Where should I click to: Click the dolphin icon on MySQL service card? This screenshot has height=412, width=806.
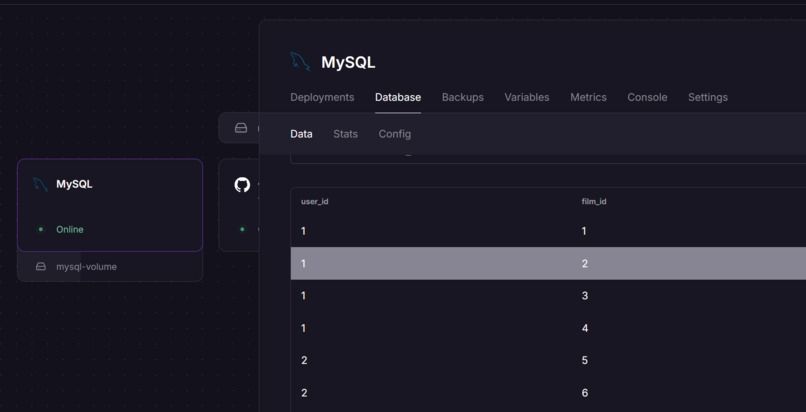point(41,184)
